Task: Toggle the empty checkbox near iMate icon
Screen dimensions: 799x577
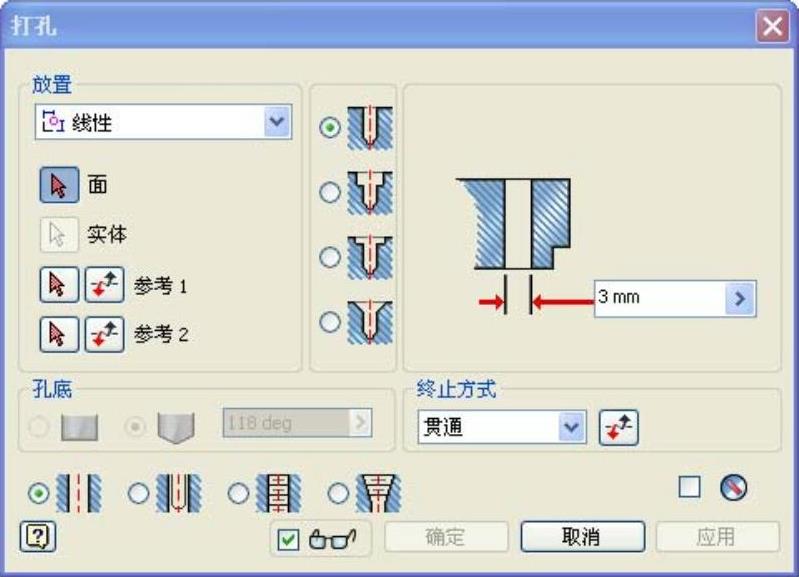Action: (x=689, y=487)
